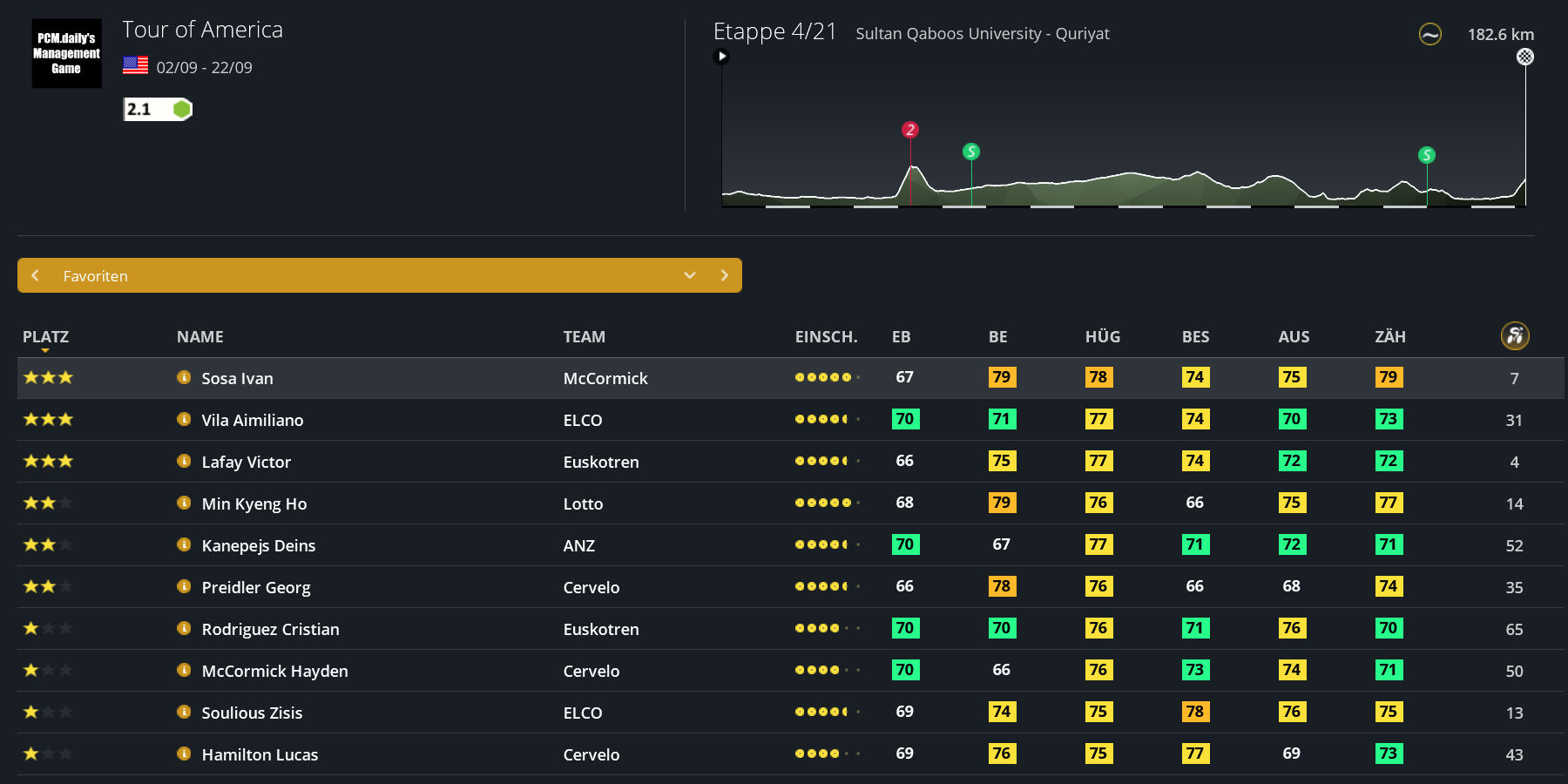
Task: Sort by PLATZ column header
Action: click(x=45, y=337)
